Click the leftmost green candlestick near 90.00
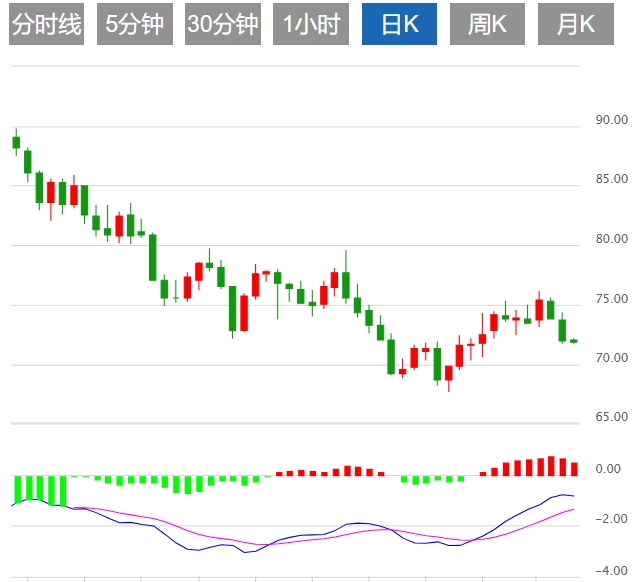637x582 pixels. pos(16,141)
